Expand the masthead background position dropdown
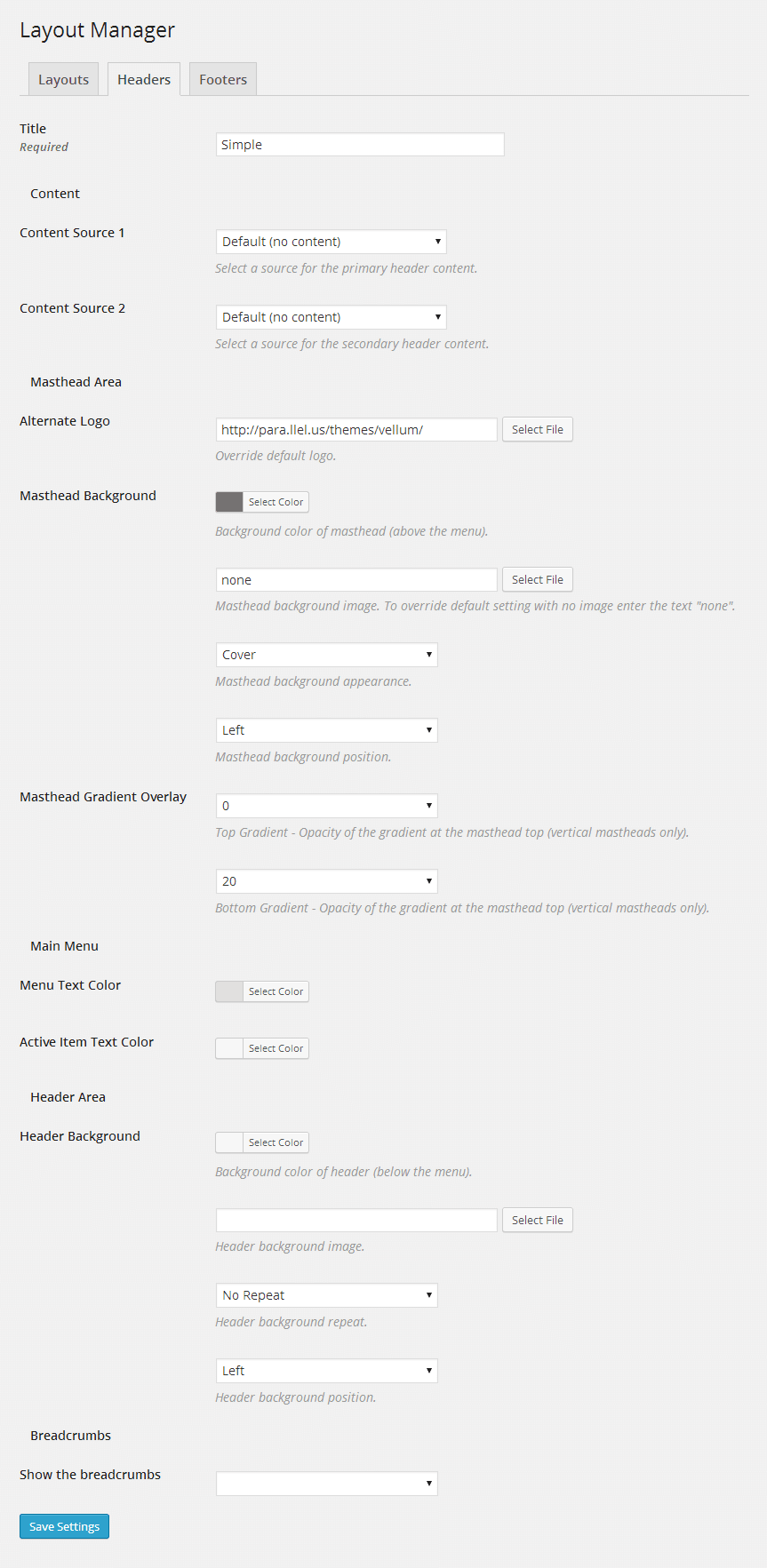 tap(326, 730)
